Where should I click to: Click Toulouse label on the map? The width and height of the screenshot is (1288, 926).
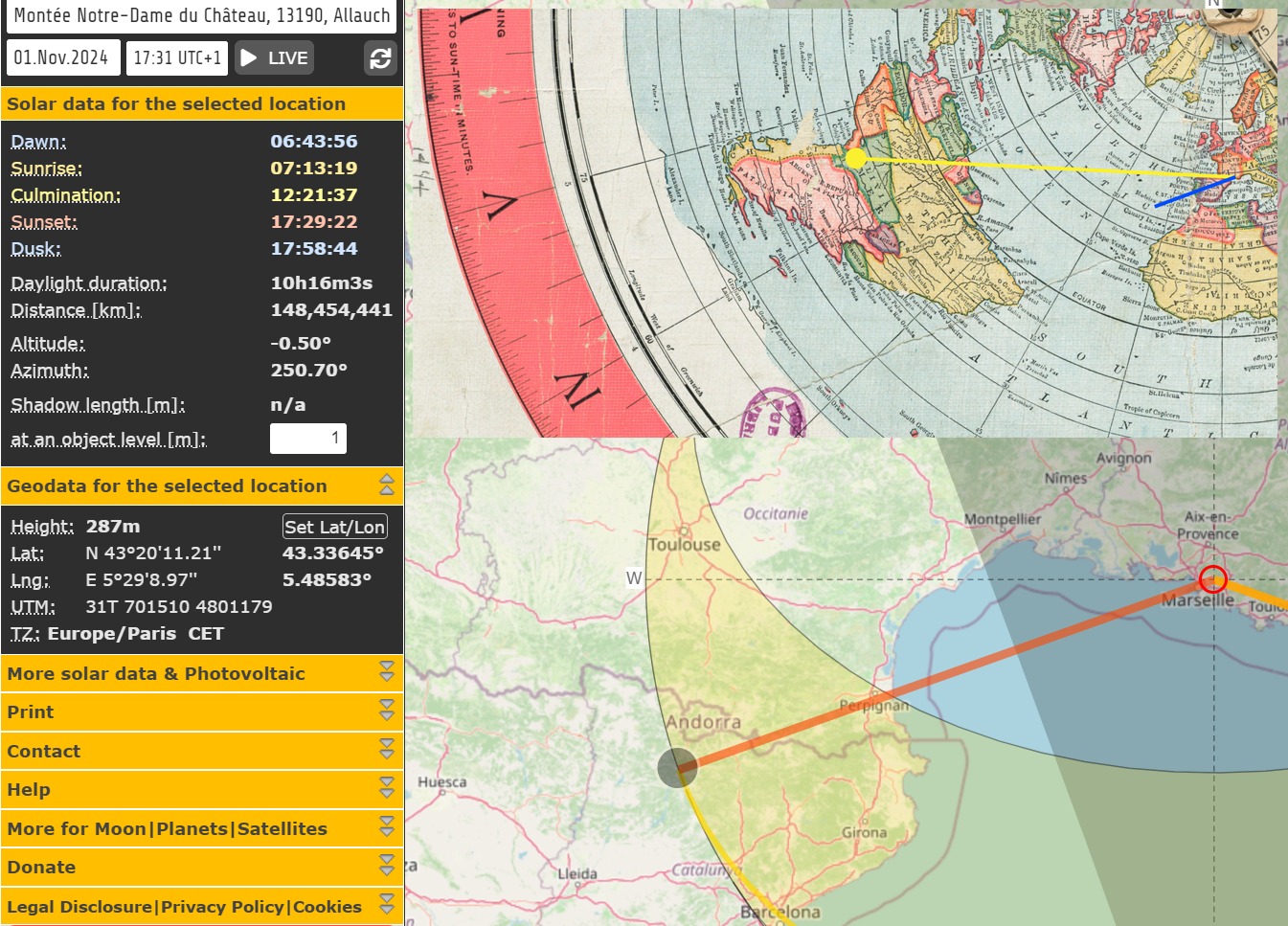pos(685,545)
